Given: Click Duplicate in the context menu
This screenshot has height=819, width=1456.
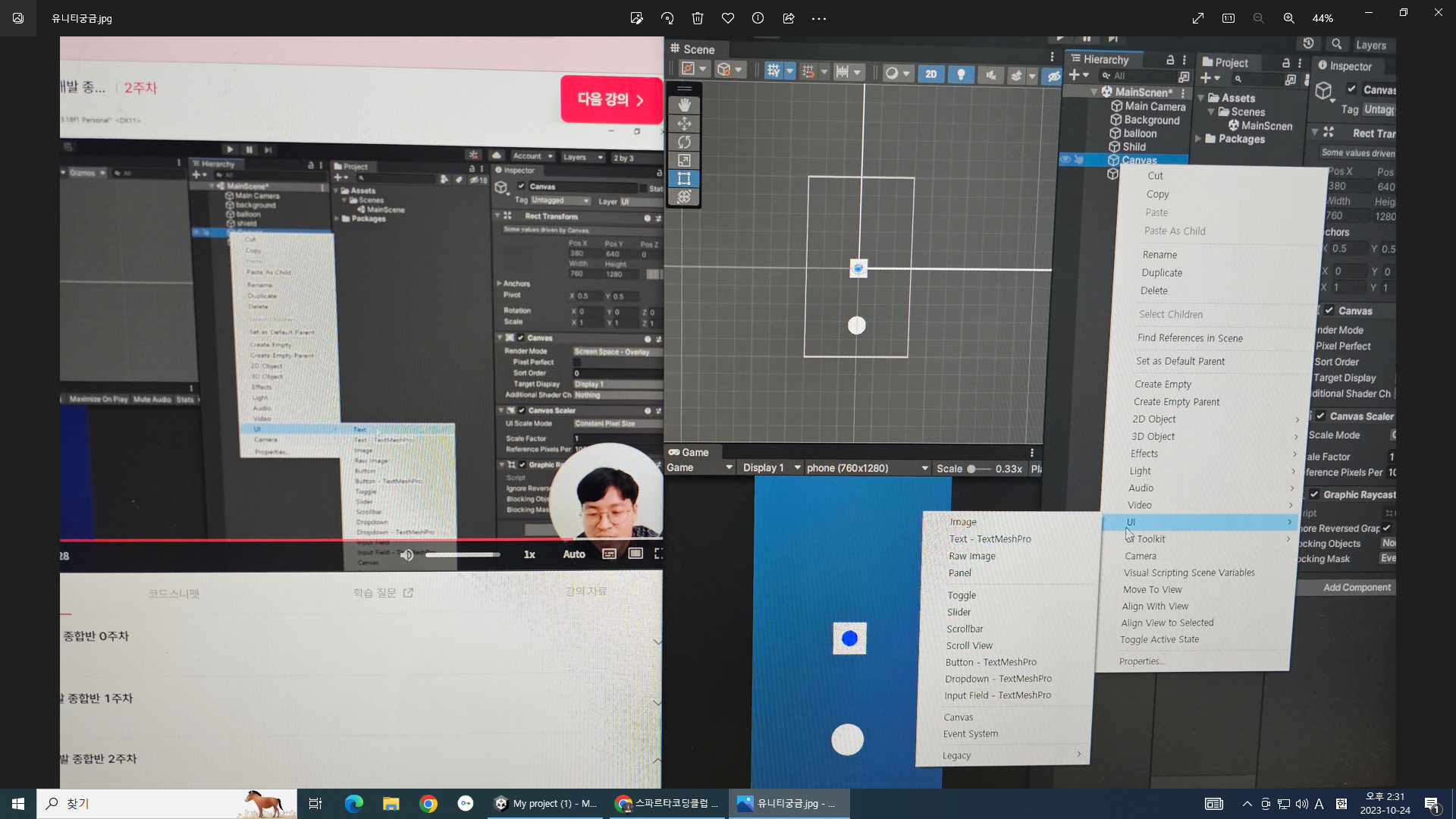Looking at the screenshot, I should click(1162, 273).
